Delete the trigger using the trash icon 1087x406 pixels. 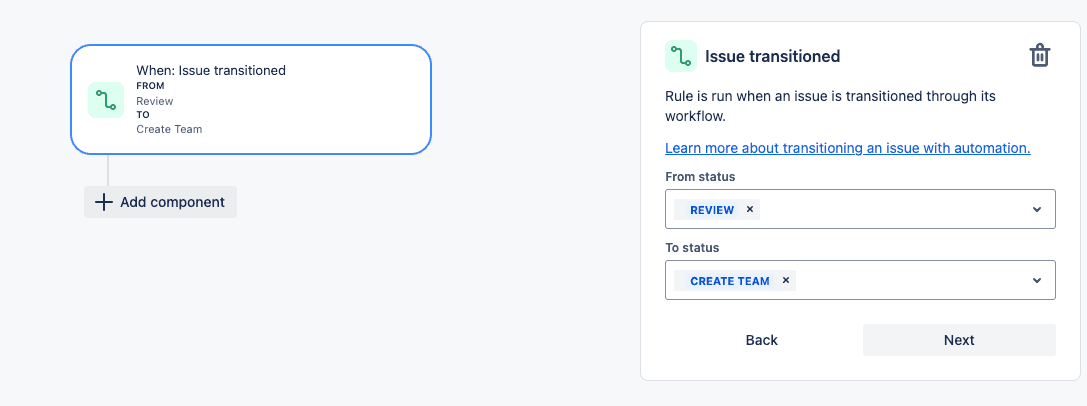(x=1039, y=55)
